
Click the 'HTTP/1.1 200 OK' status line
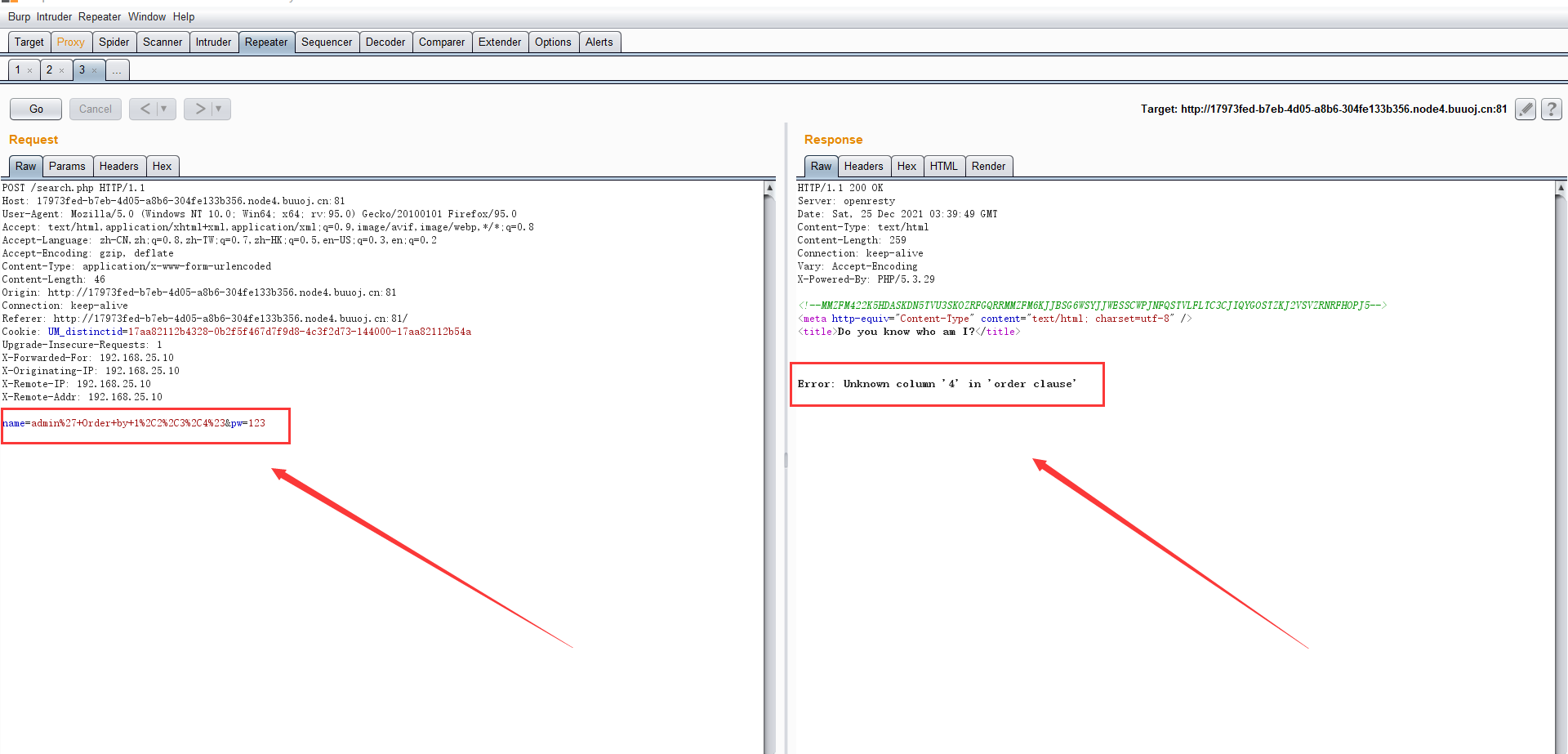click(x=840, y=188)
